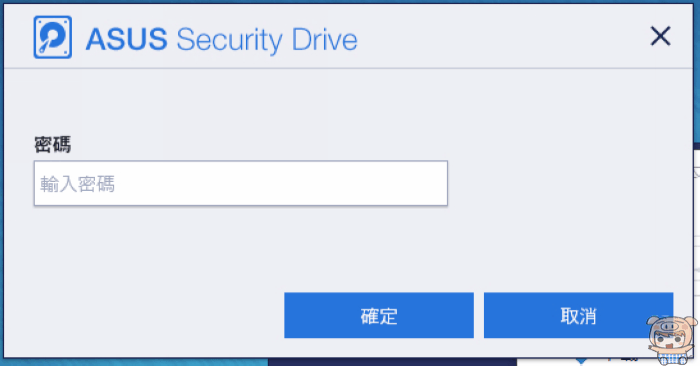Click the bold ASUS word in title
Image resolution: width=700 pixels, height=366 pixels.
(126, 39)
